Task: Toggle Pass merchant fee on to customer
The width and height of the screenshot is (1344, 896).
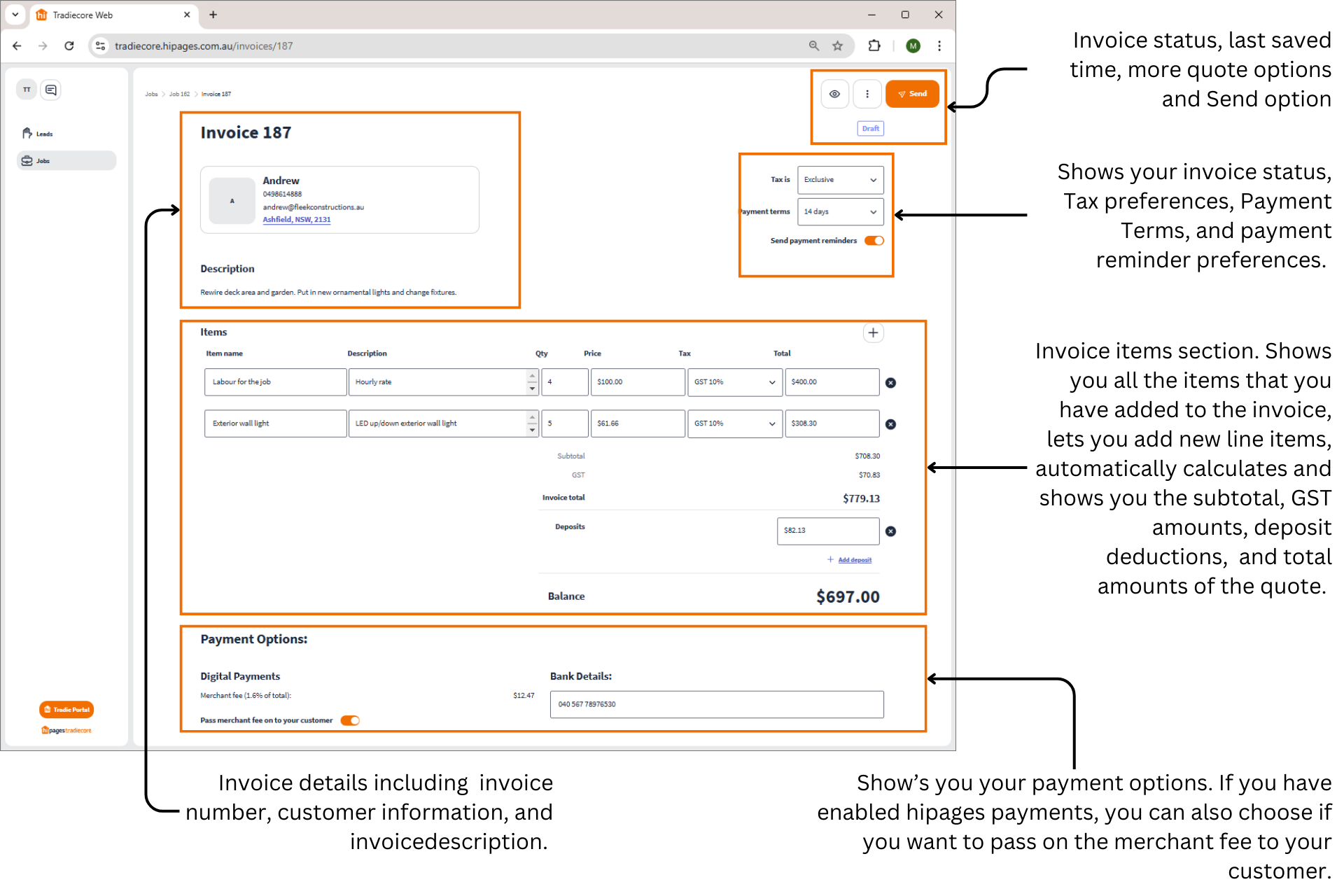Action: [x=350, y=720]
